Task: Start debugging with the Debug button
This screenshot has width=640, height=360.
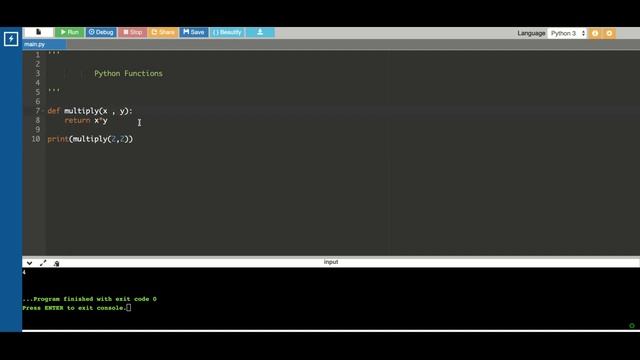Action: (x=101, y=32)
